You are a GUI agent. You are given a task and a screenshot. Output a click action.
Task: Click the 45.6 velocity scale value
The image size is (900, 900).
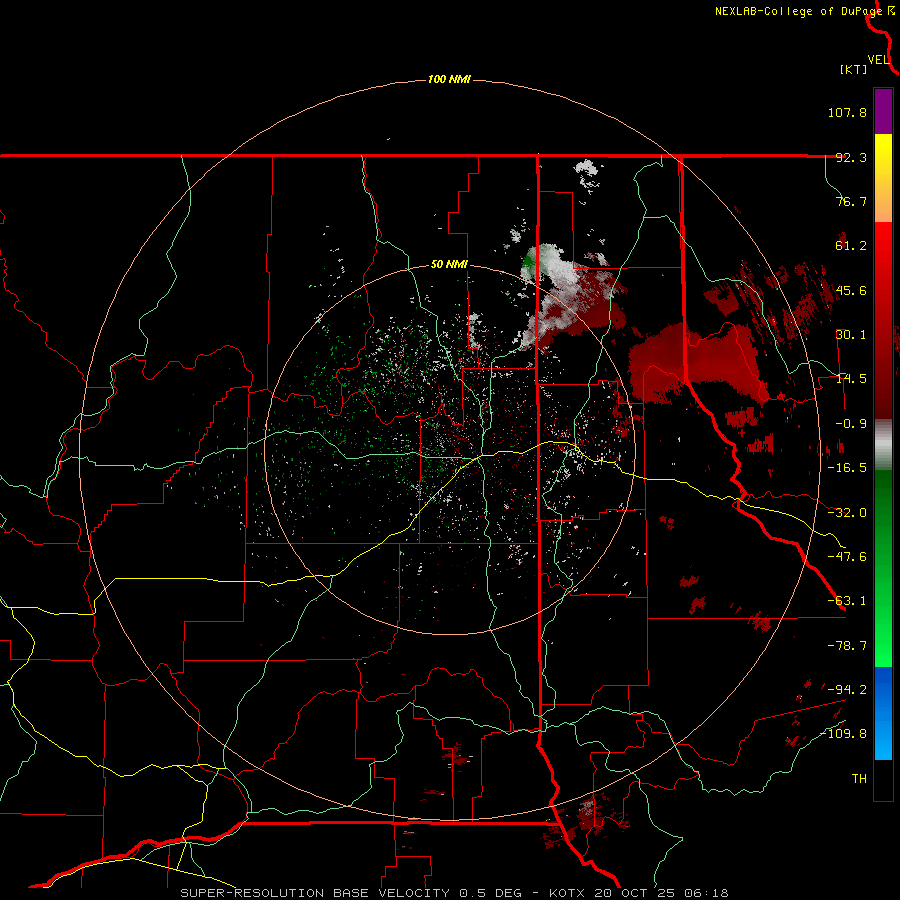(851, 290)
